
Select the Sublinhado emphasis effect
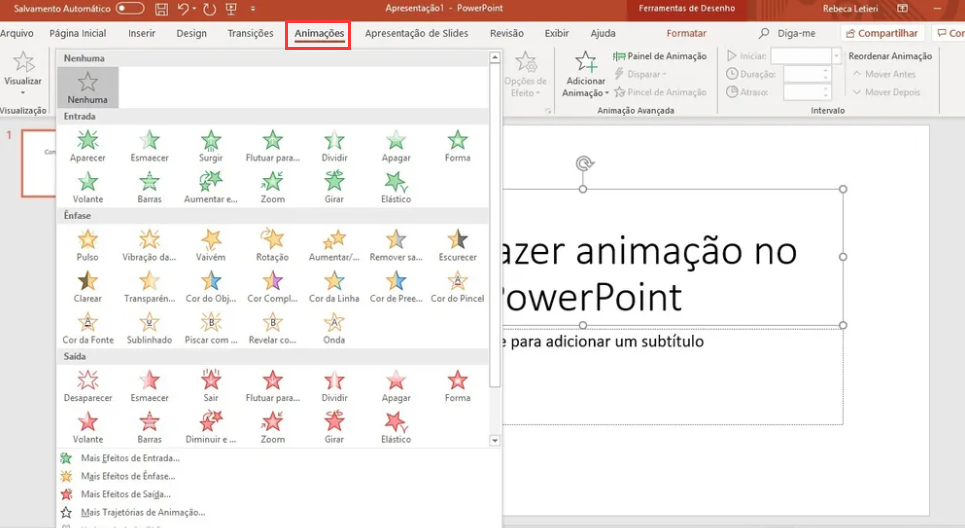pos(149,328)
